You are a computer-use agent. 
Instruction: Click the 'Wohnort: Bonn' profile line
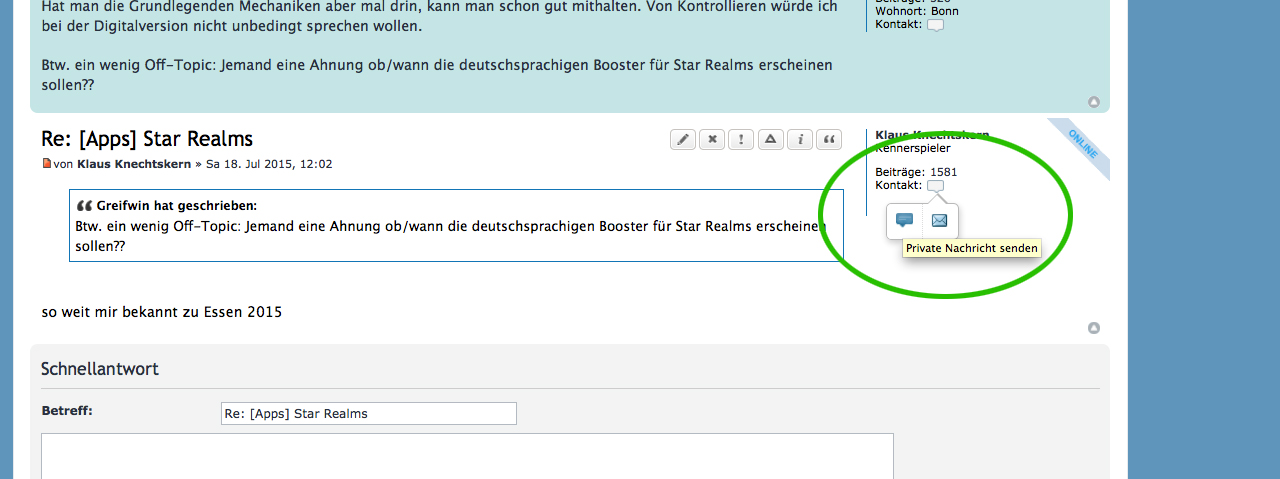[x=917, y=11]
